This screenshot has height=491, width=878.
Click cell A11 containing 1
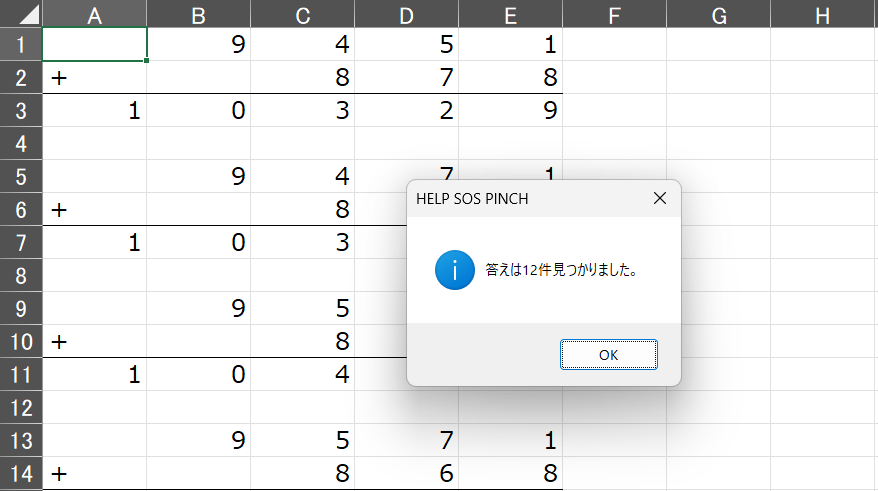pyautogui.click(x=95, y=374)
